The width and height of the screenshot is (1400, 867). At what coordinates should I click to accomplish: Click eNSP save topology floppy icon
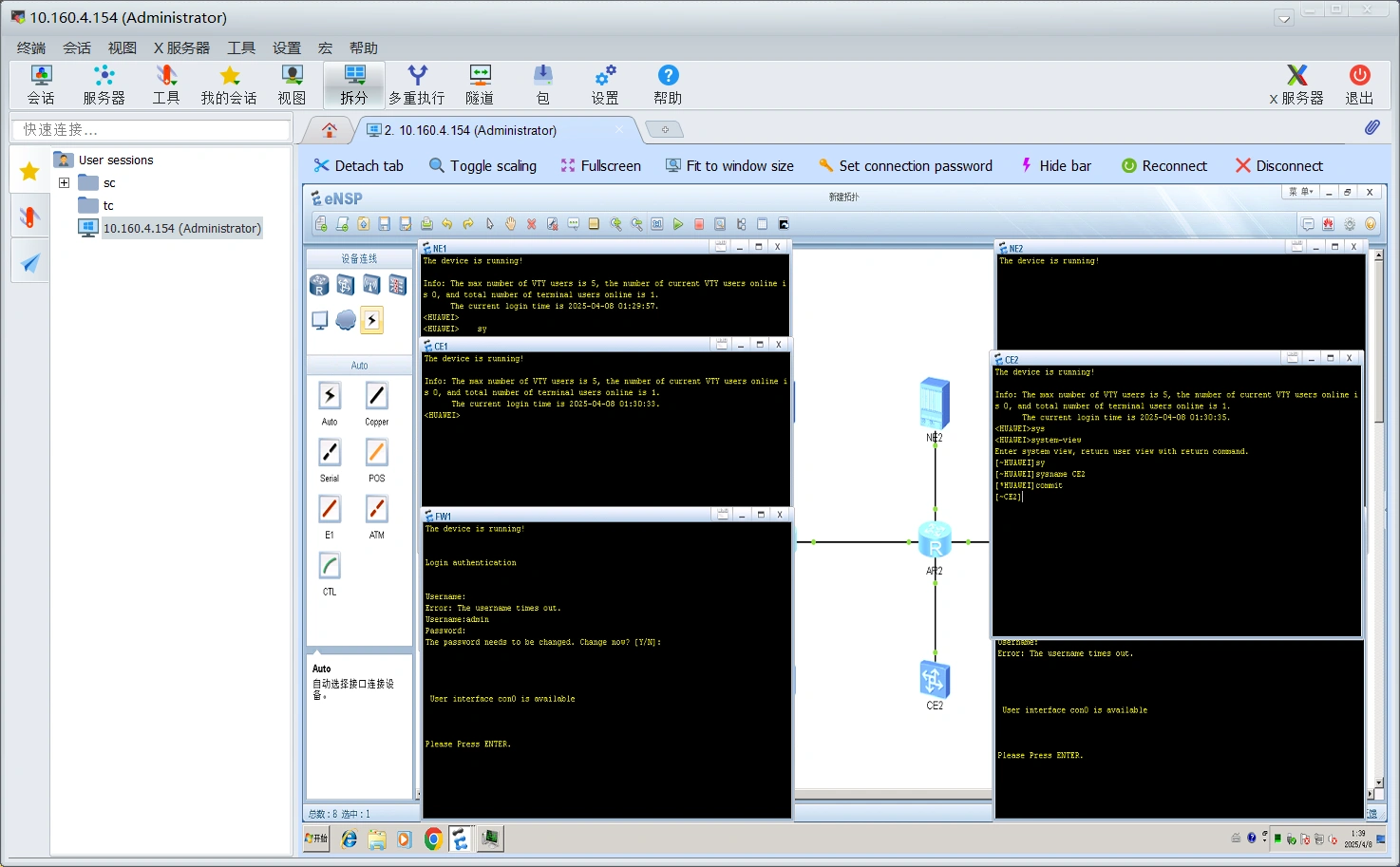385,224
